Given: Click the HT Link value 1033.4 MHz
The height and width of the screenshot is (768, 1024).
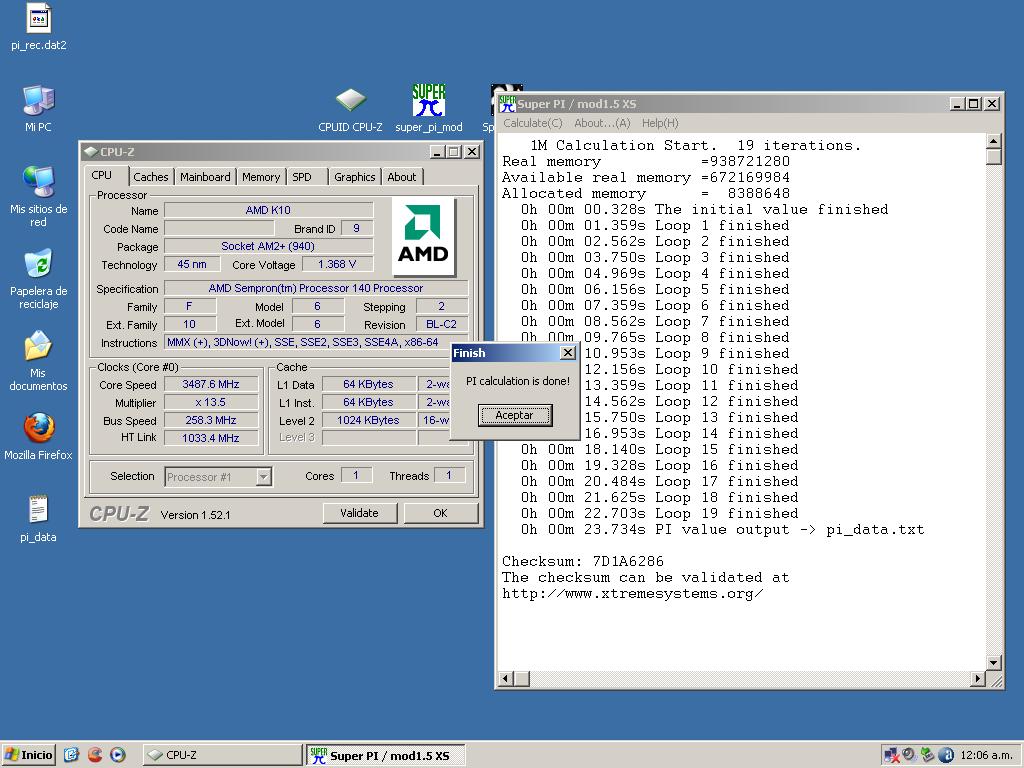Looking at the screenshot, I should pos(211,438).
